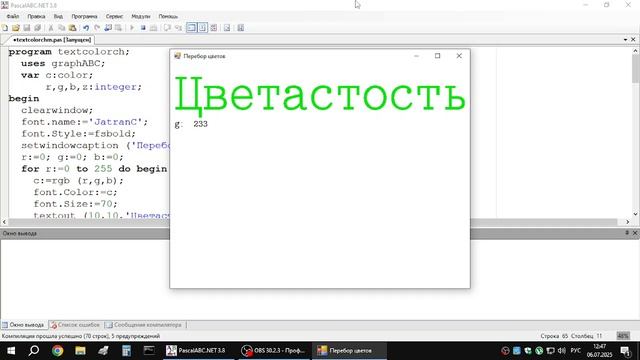
Task: Open the Файл menu
Action: tap(13, 16)
